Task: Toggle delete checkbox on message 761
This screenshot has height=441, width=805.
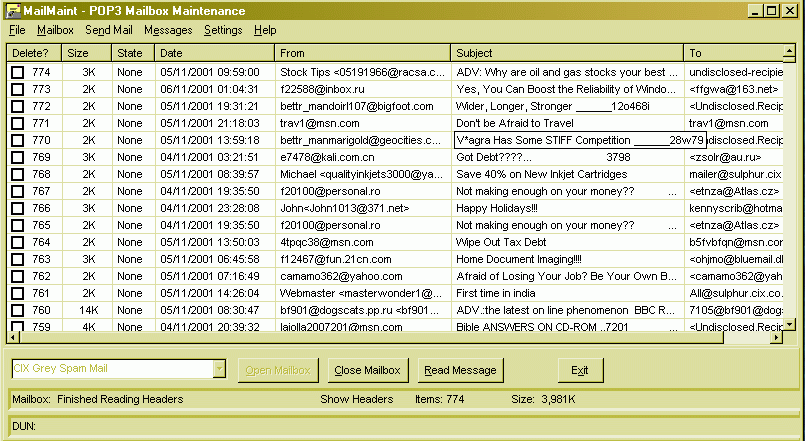Action: (x=18, y=293)
